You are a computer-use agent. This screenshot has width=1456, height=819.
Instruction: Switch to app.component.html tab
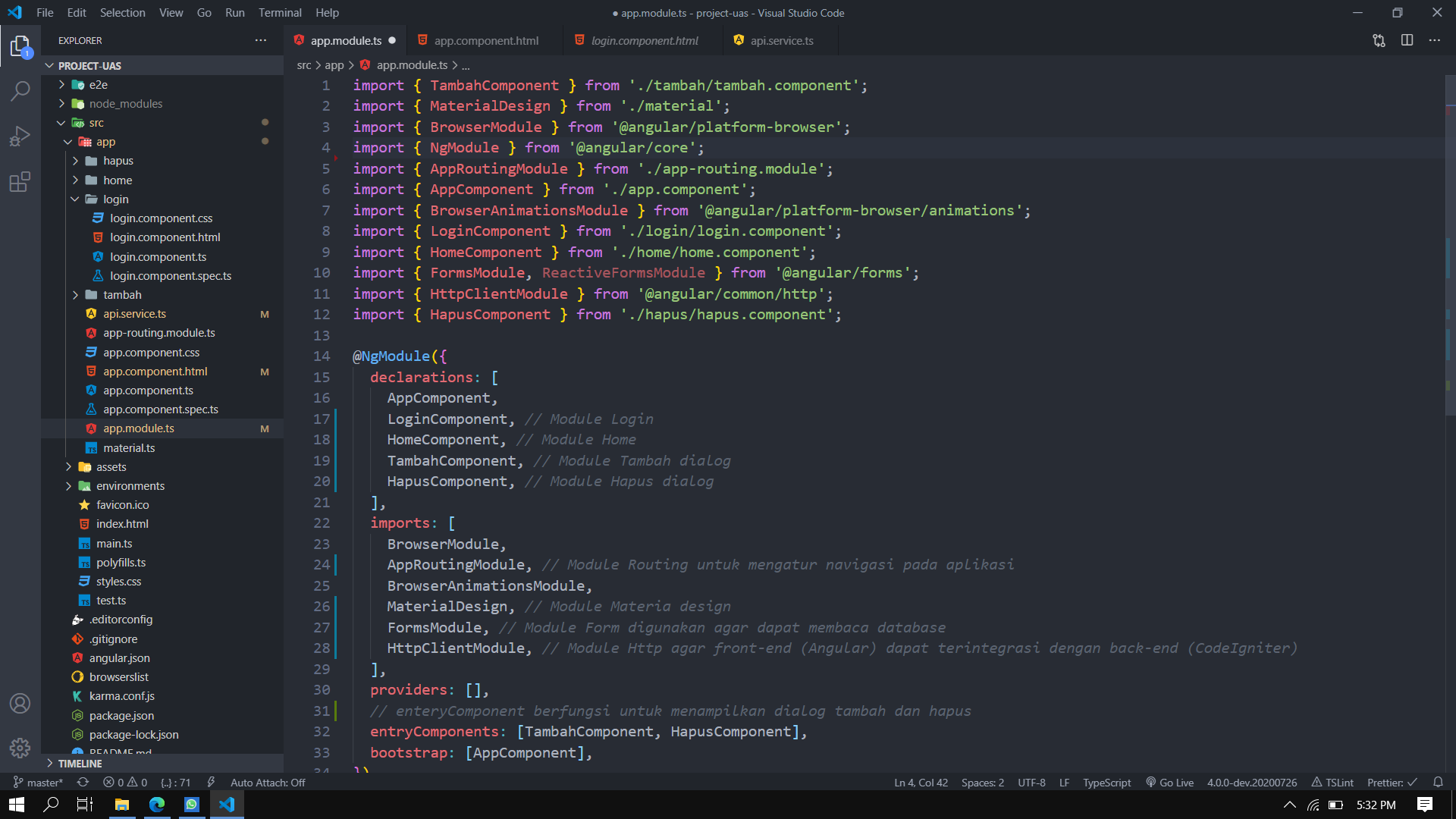pos(485,41)
